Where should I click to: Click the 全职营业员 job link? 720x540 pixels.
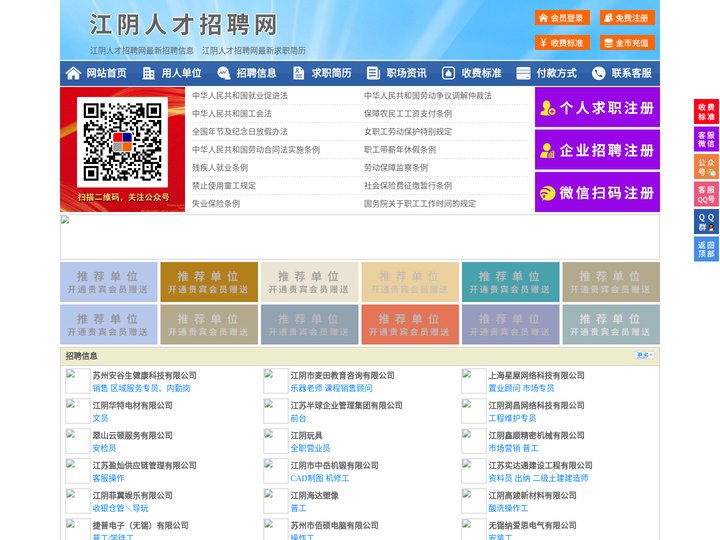[x=310, y=448]
